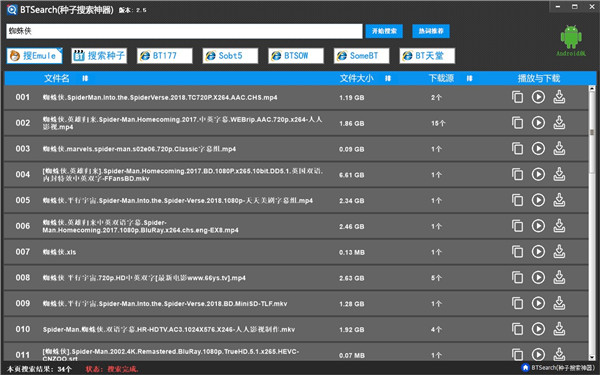This screenshot has height=375, width=600.
Task: Play result 008 66ys.tv file
Action: tap(538, 278)
